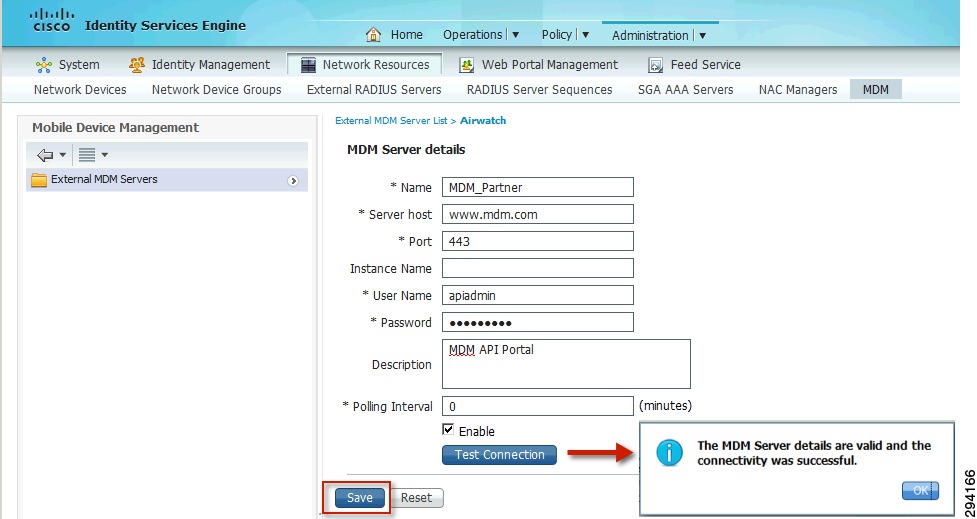Click the Web Portal Management icon
977x519 pixels.
click(x=467, y=65)
